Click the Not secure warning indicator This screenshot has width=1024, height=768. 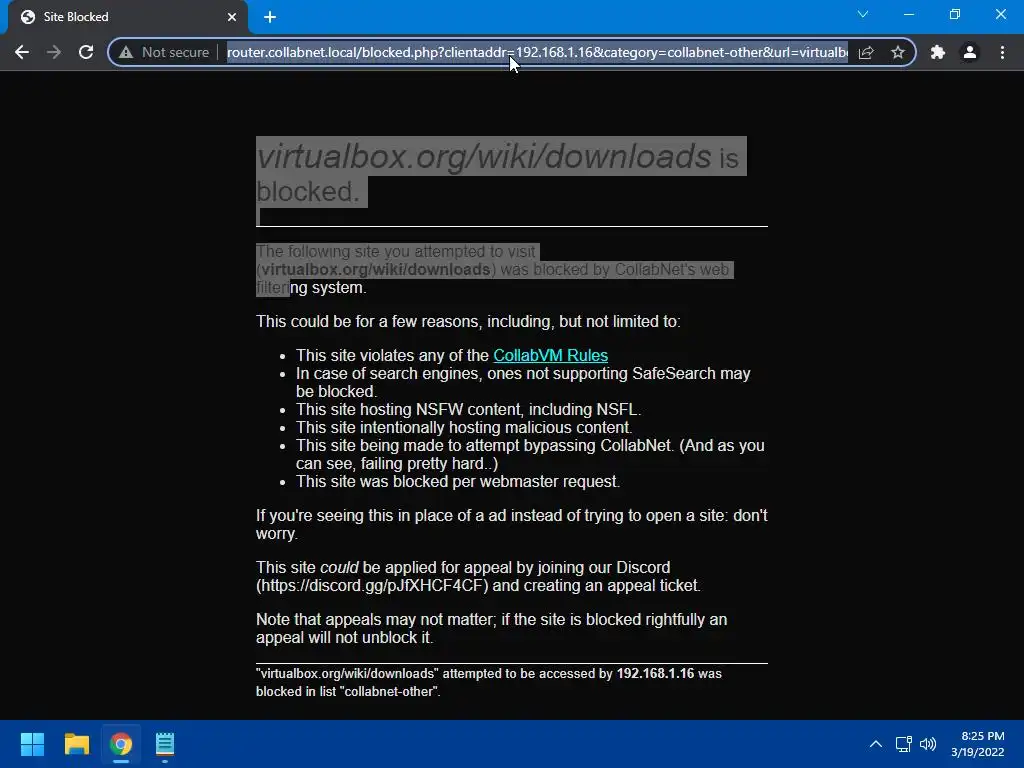tap(164, 52)
